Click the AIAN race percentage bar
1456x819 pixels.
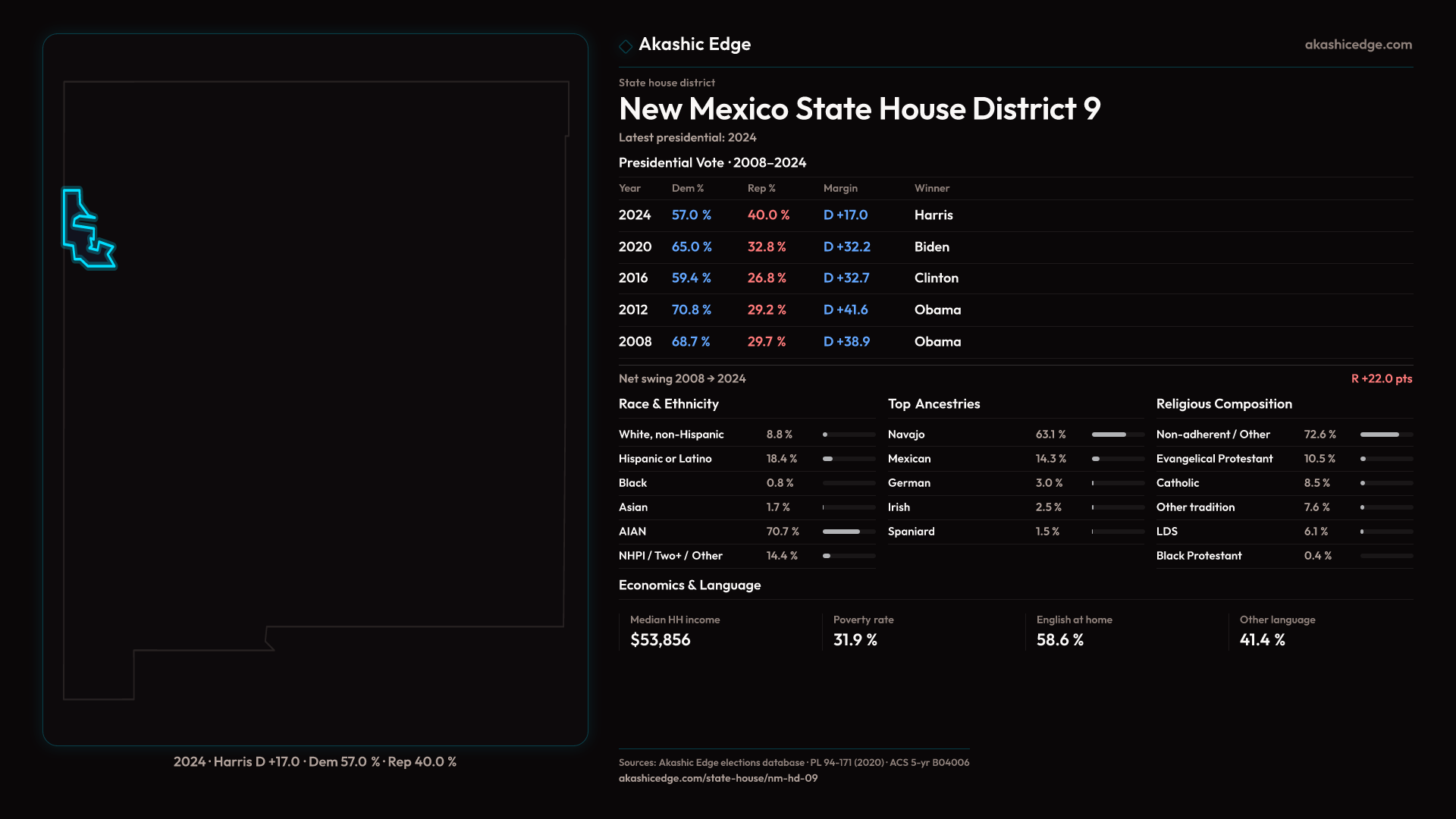click(x=848, y=532)
